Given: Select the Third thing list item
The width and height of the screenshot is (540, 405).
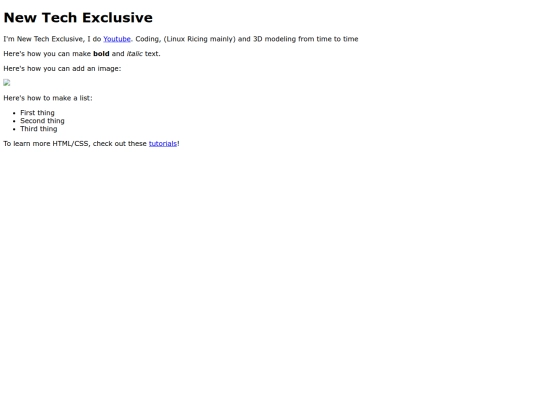Looking at the screenshot, I should click(39, 129).
